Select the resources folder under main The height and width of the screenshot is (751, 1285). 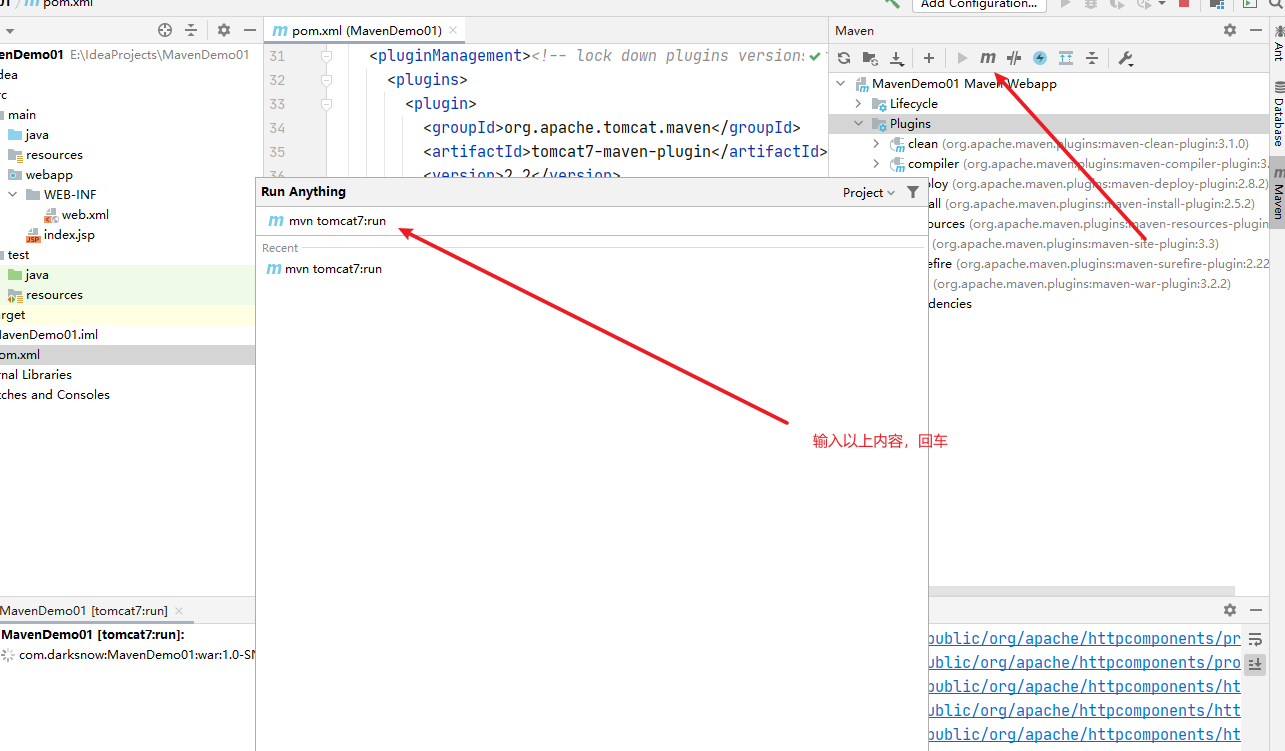coord(45,155)
